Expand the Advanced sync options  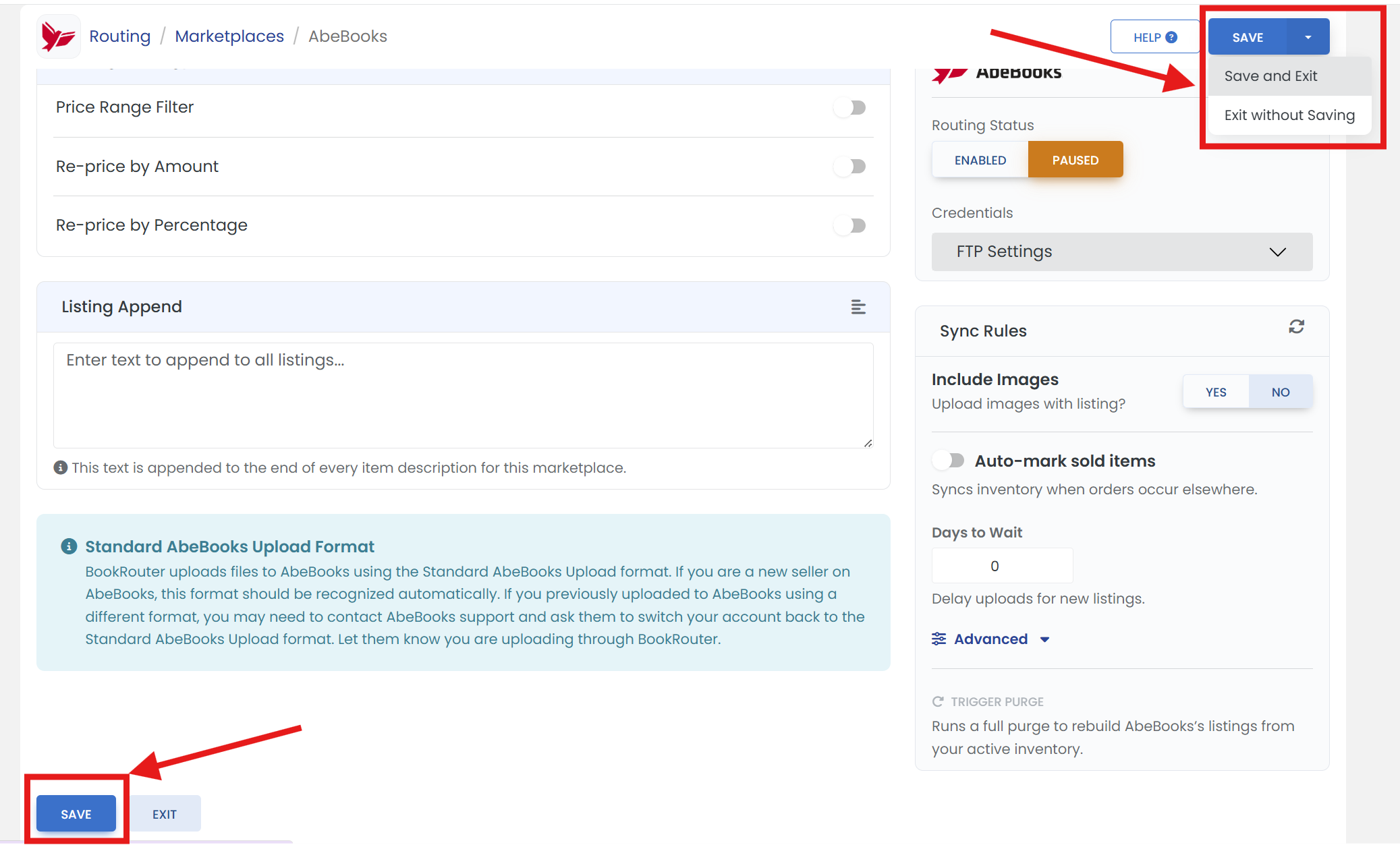[x=991, y=639]
